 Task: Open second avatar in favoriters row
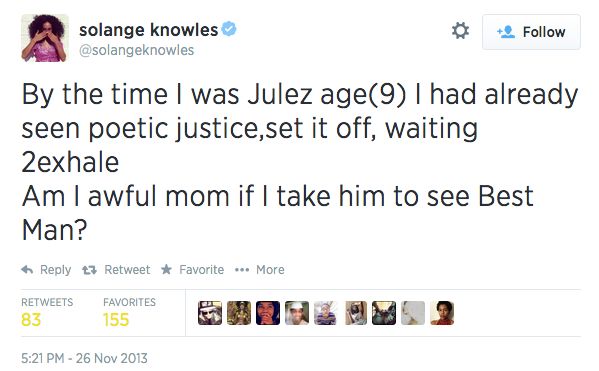click(x=239, y=313)
